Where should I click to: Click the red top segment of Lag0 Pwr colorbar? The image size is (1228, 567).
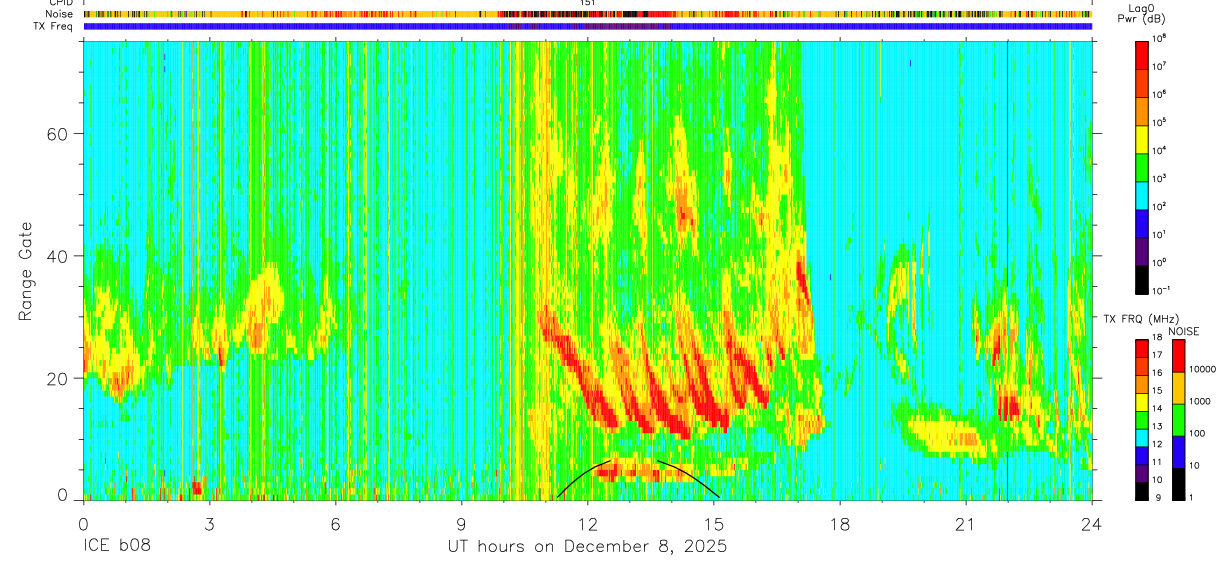click(1142, 54)
